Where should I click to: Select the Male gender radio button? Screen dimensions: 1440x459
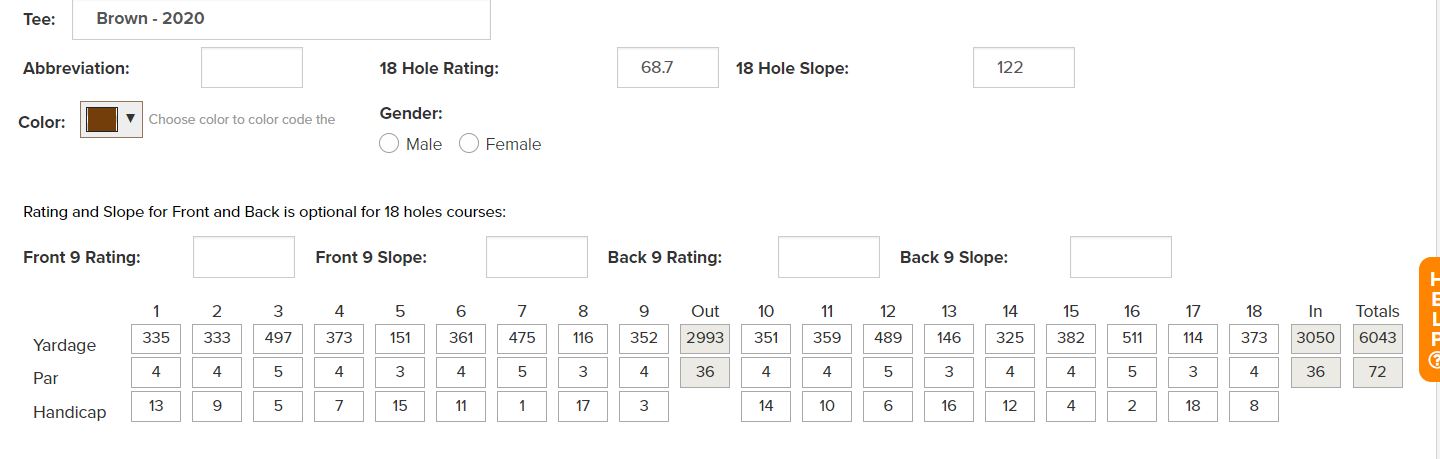[389, 144]
